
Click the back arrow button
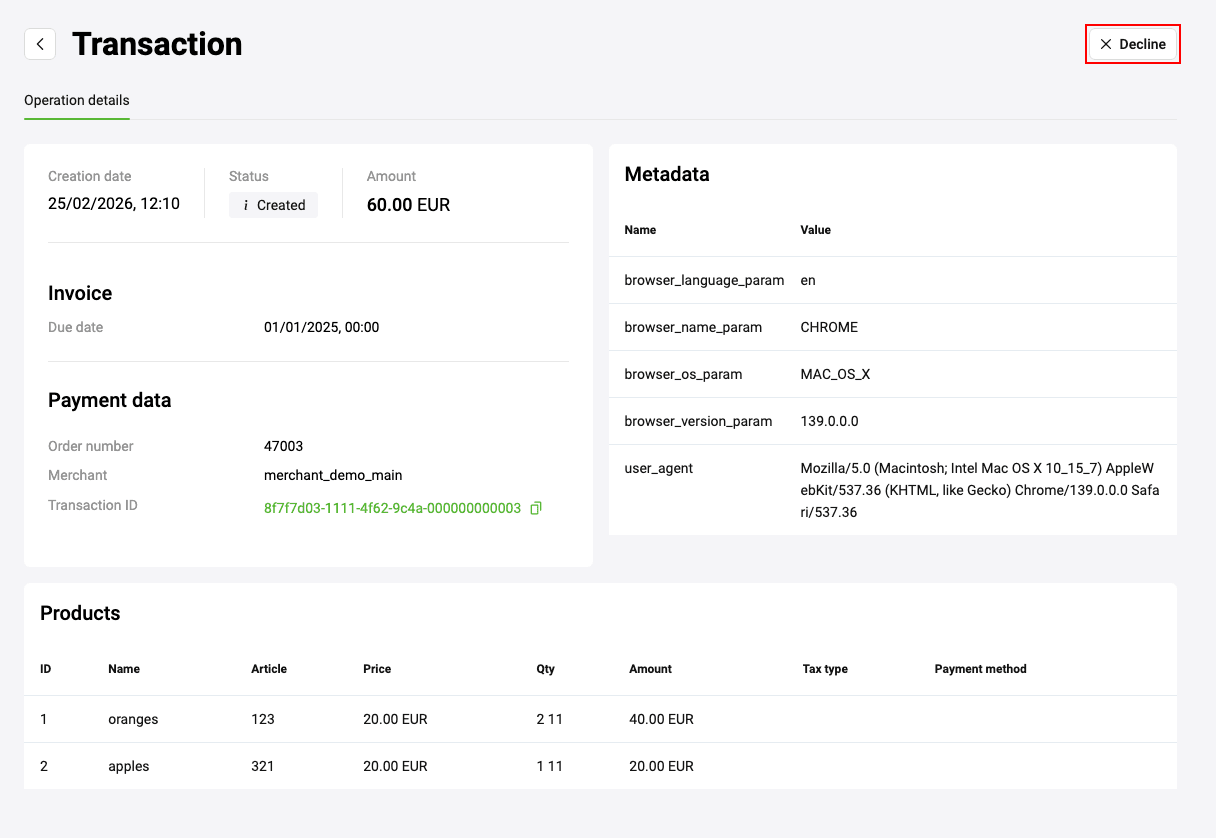click(x=40, y=44)
